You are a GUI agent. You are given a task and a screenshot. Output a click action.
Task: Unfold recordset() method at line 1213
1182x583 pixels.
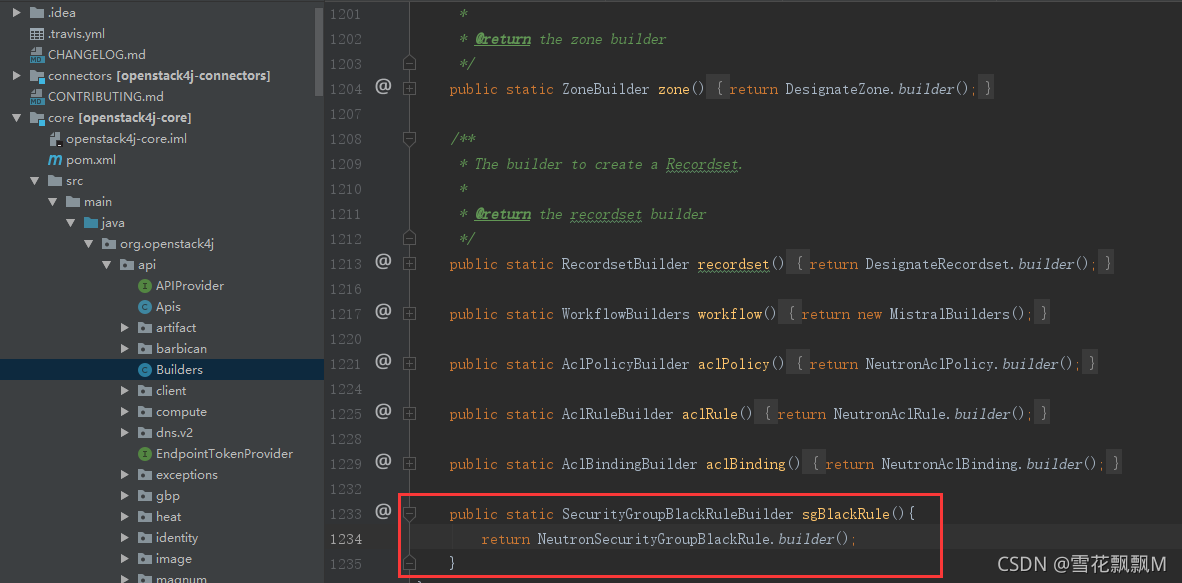point(409,264)
